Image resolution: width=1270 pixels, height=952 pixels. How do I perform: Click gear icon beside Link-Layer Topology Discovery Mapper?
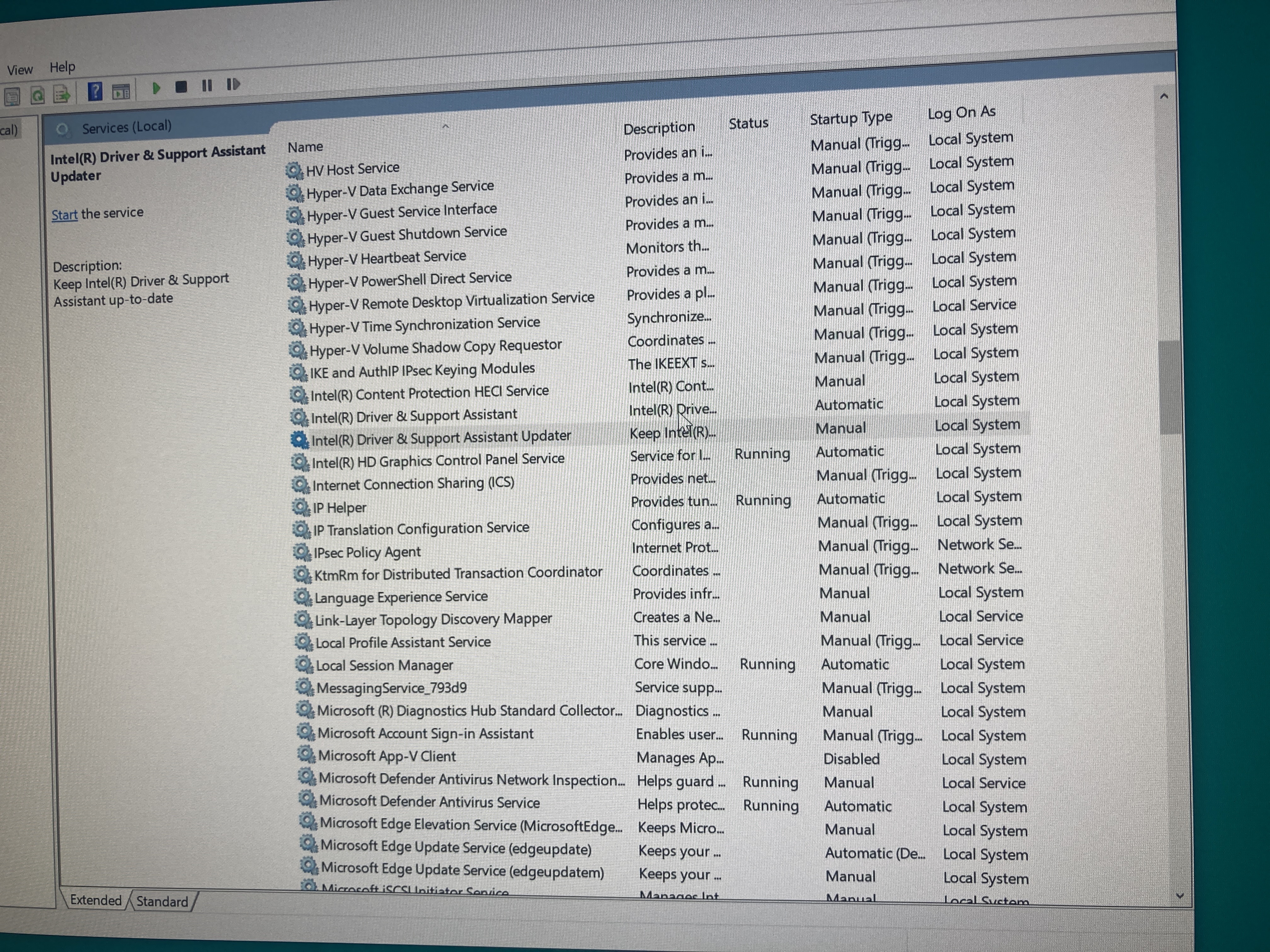click(303, 619)
